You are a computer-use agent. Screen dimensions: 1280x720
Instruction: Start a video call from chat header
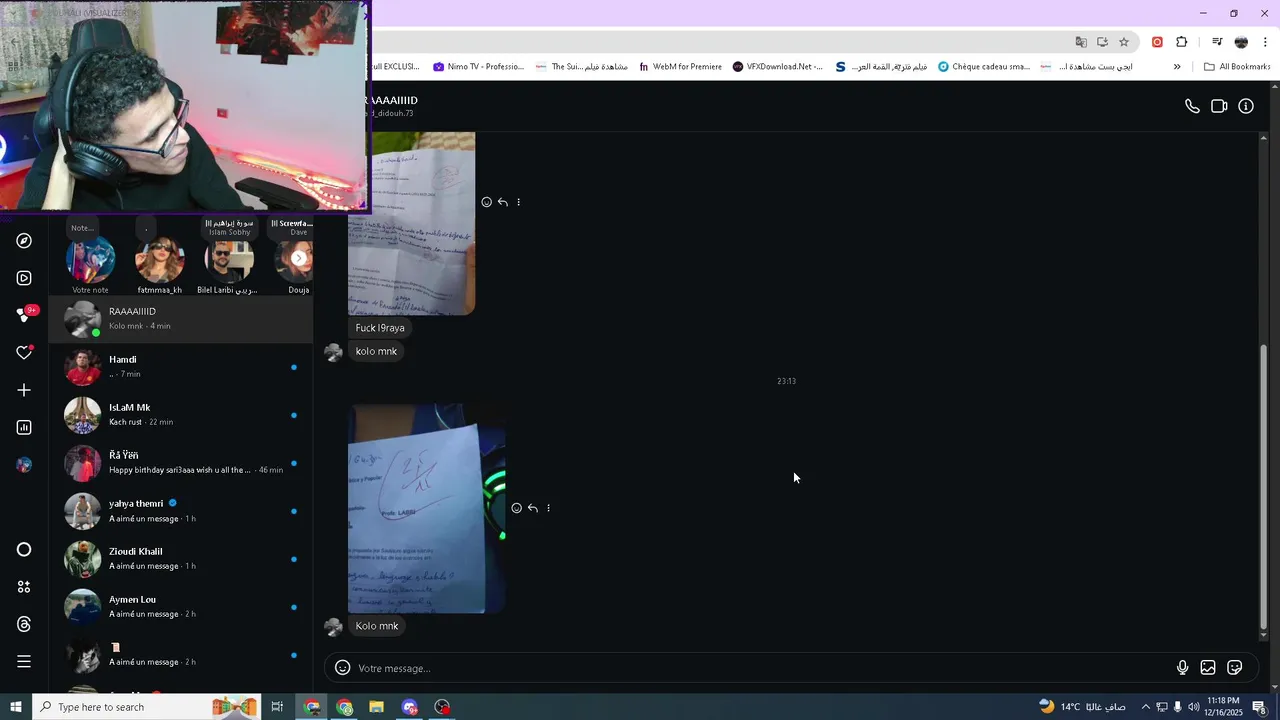click(x=1219, y=106)
